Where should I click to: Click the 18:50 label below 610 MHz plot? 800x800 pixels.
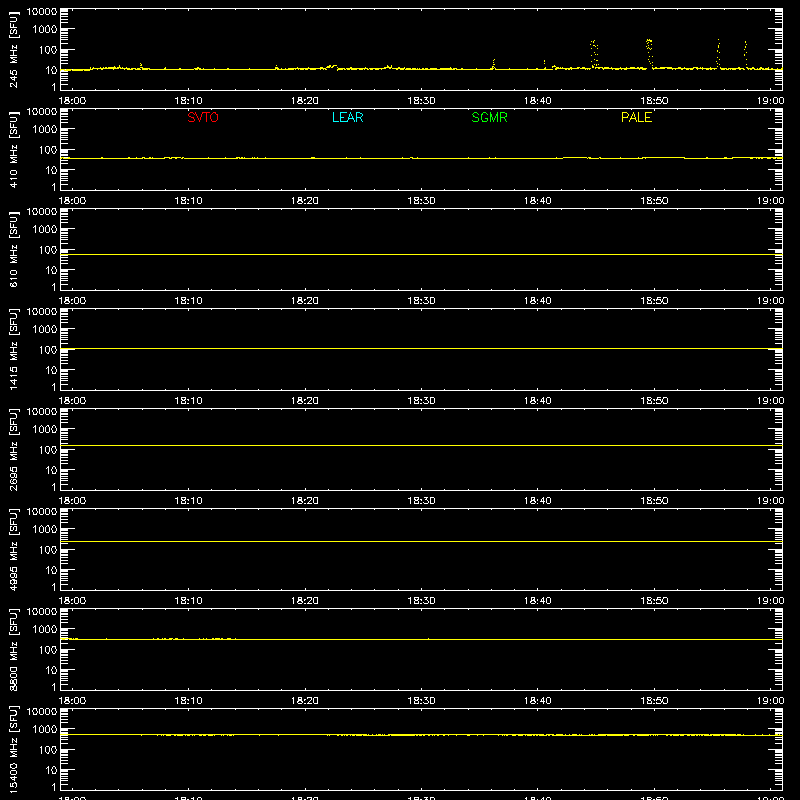tap(654, 301)
